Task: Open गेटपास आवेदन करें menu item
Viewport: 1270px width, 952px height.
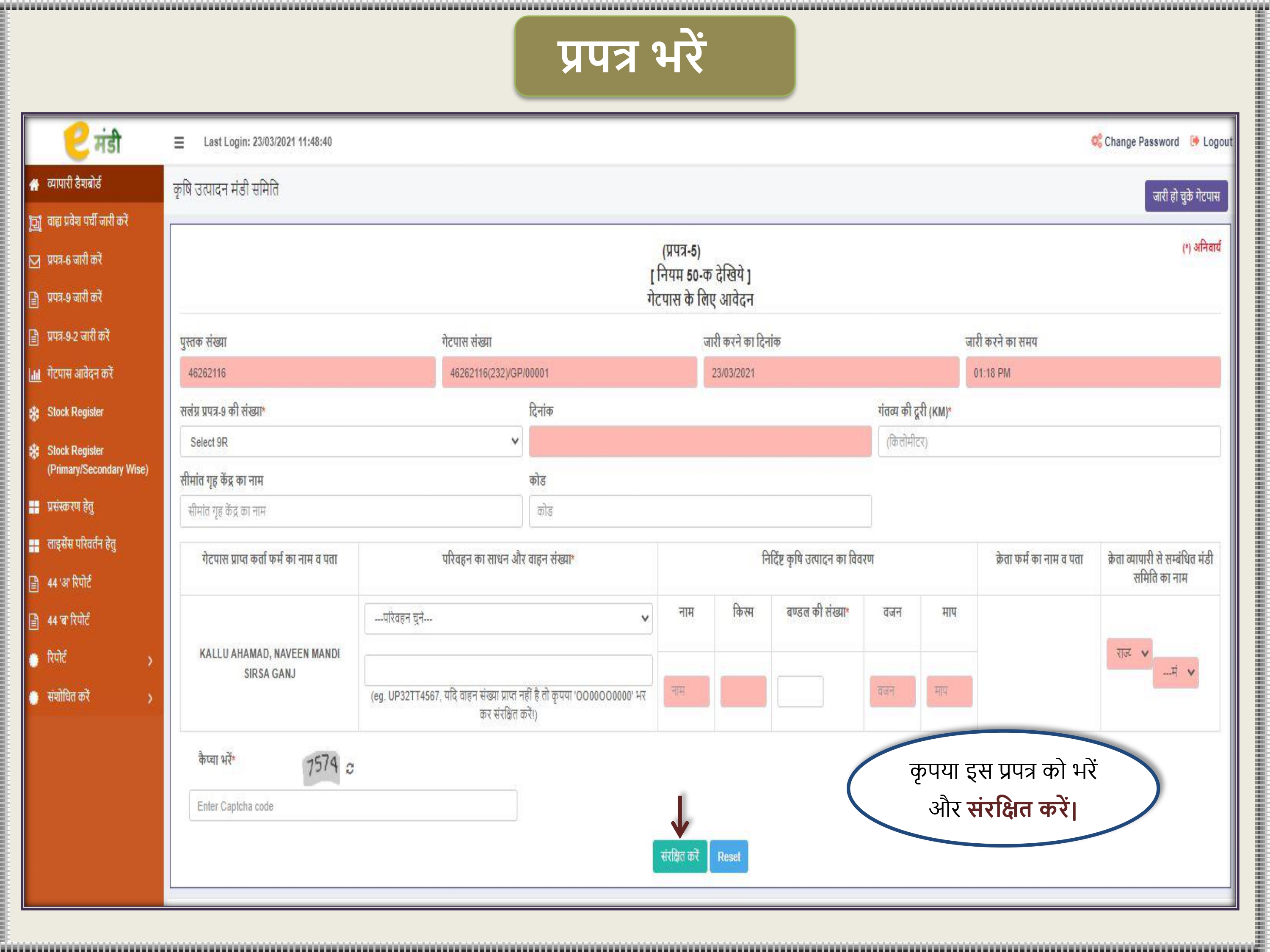Action: click(94, 374)
